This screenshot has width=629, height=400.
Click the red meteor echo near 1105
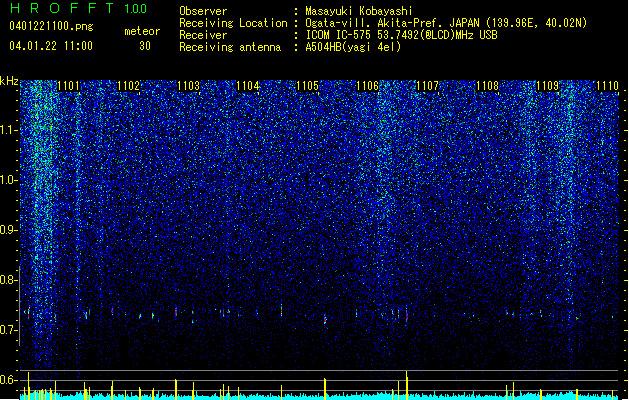tap(325, 319)
